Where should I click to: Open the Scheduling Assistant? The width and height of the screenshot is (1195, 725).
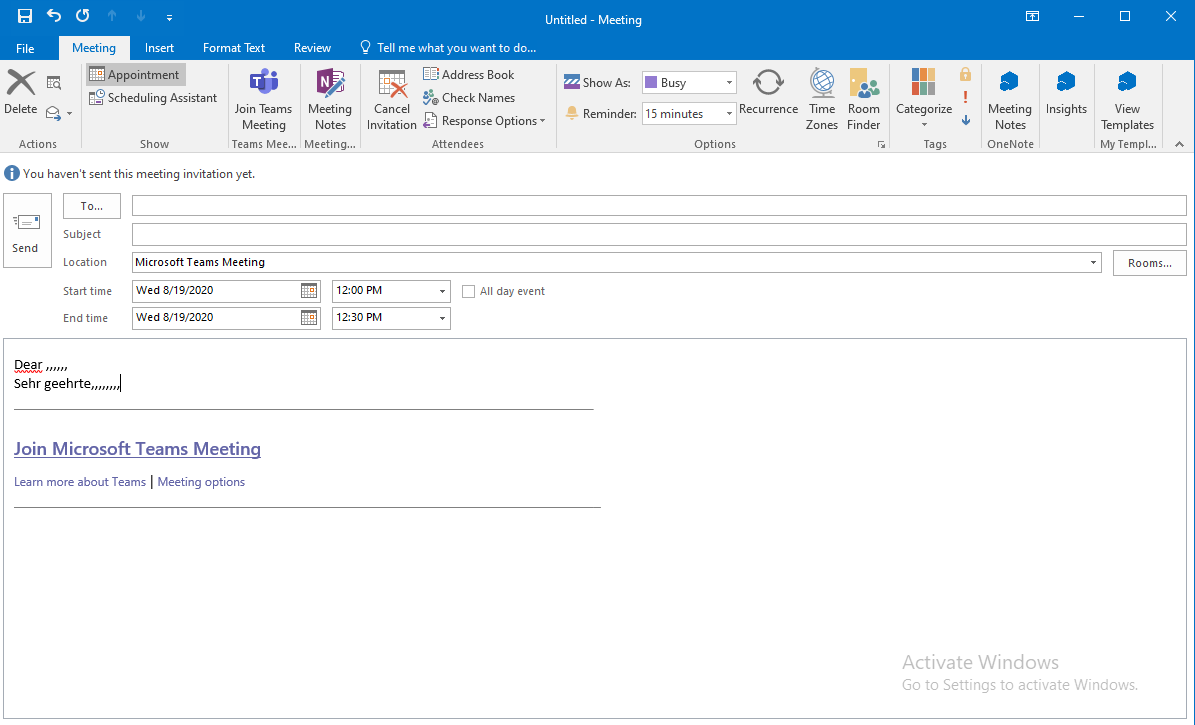[x=153, y=98]
